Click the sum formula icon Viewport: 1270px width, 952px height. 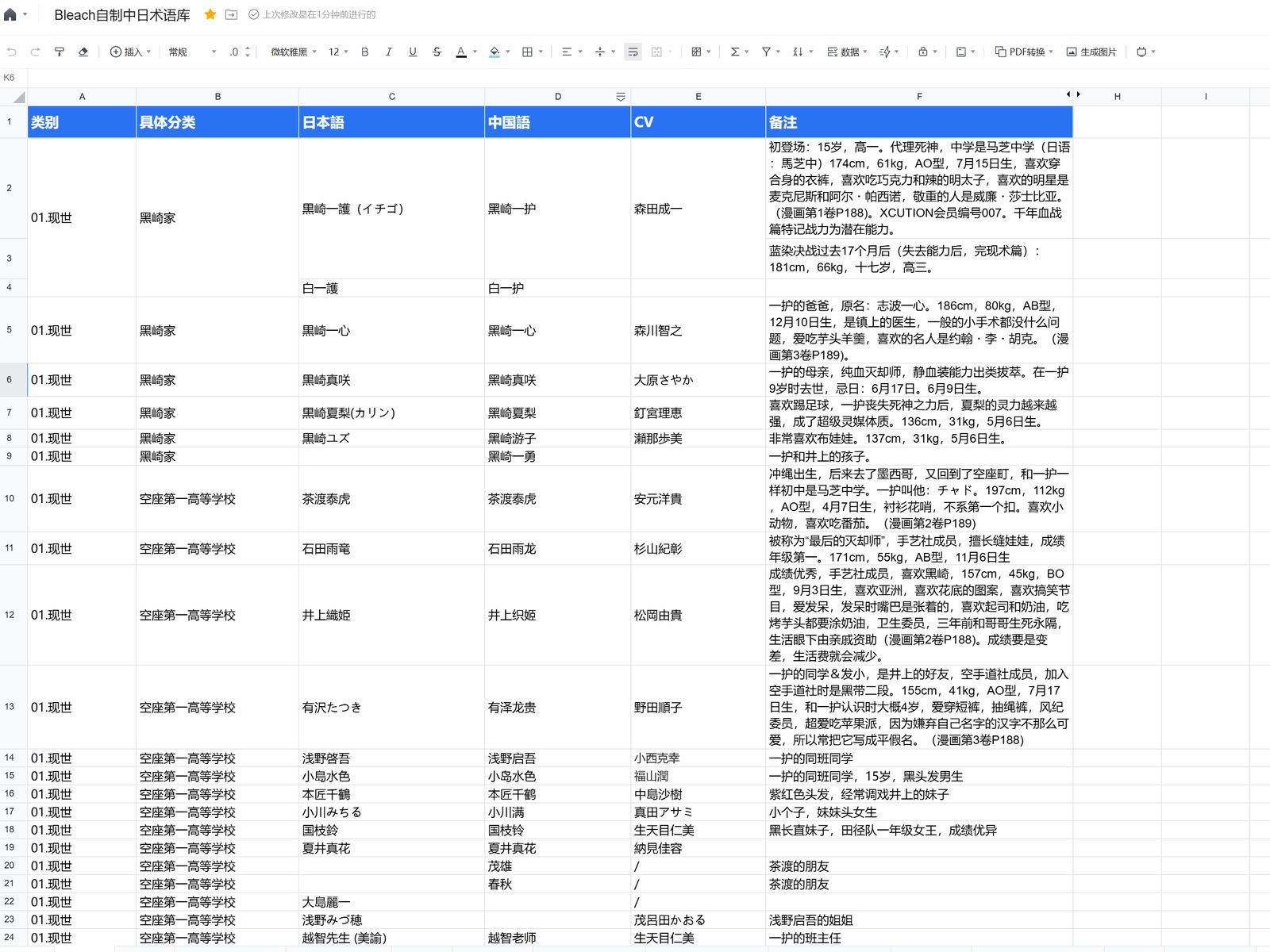[735, 52]
